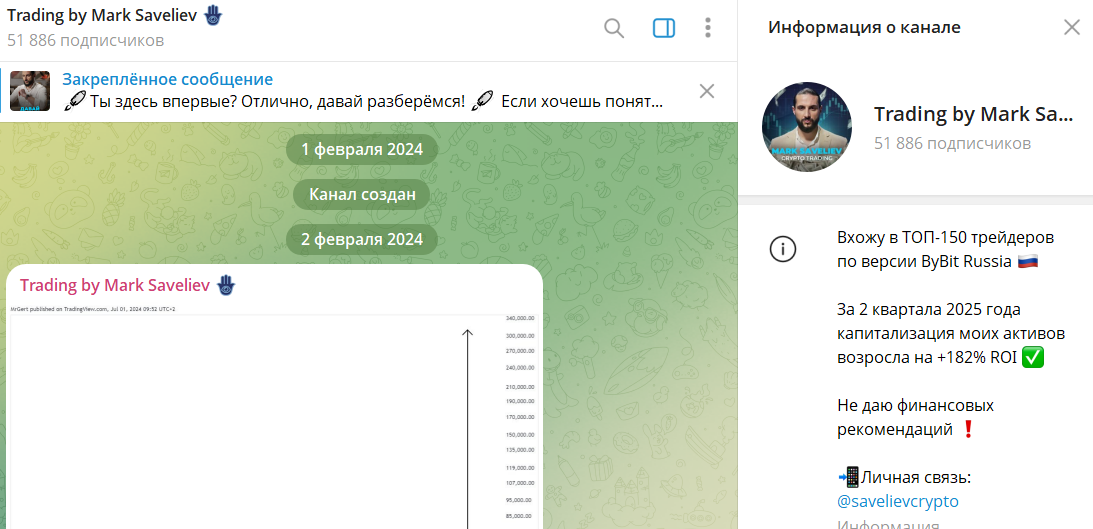Click the phone emoji beside Личная связь
1093x529 pixels.
(849, 478)
